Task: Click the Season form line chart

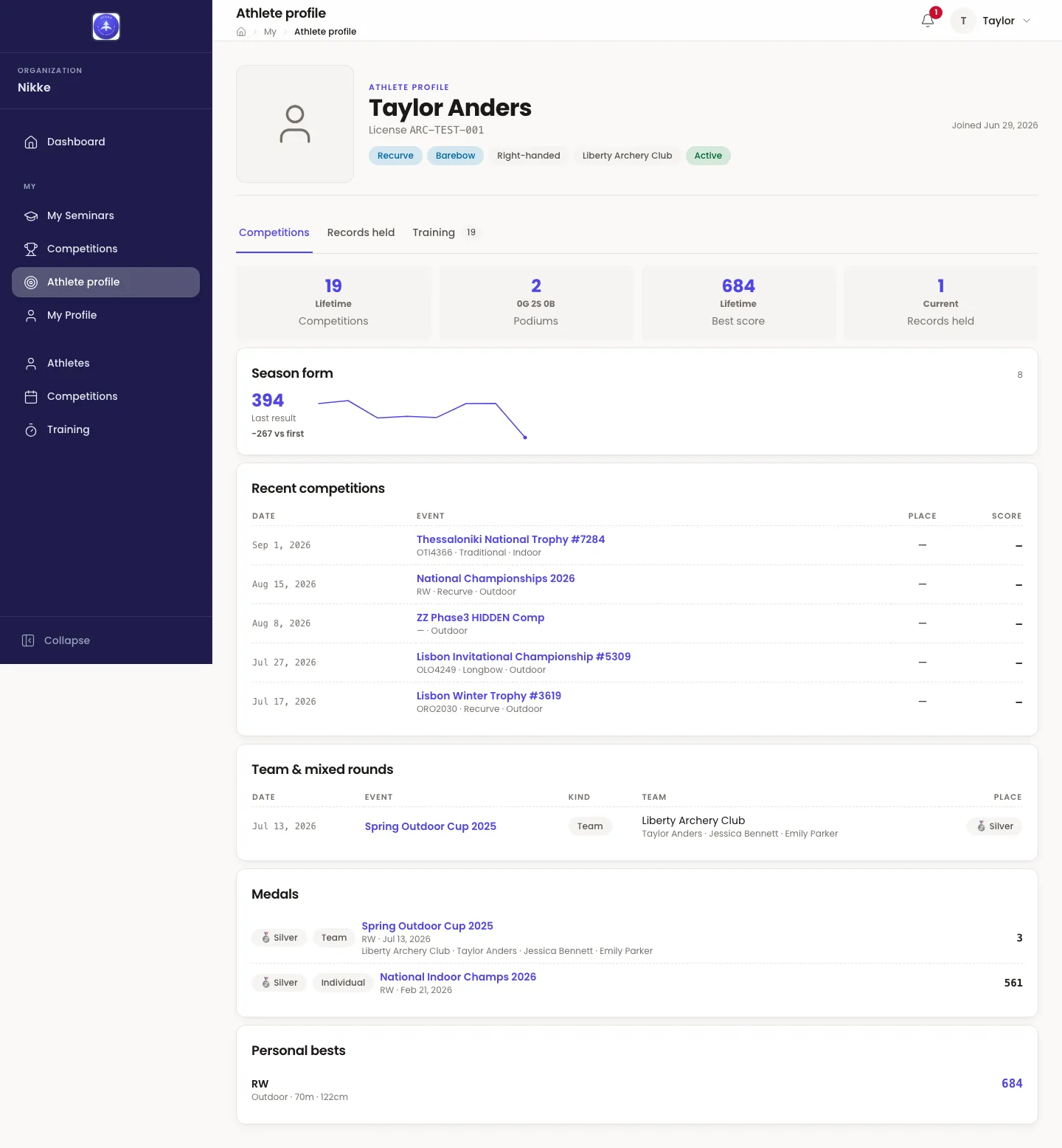Action: coord(422,418)
